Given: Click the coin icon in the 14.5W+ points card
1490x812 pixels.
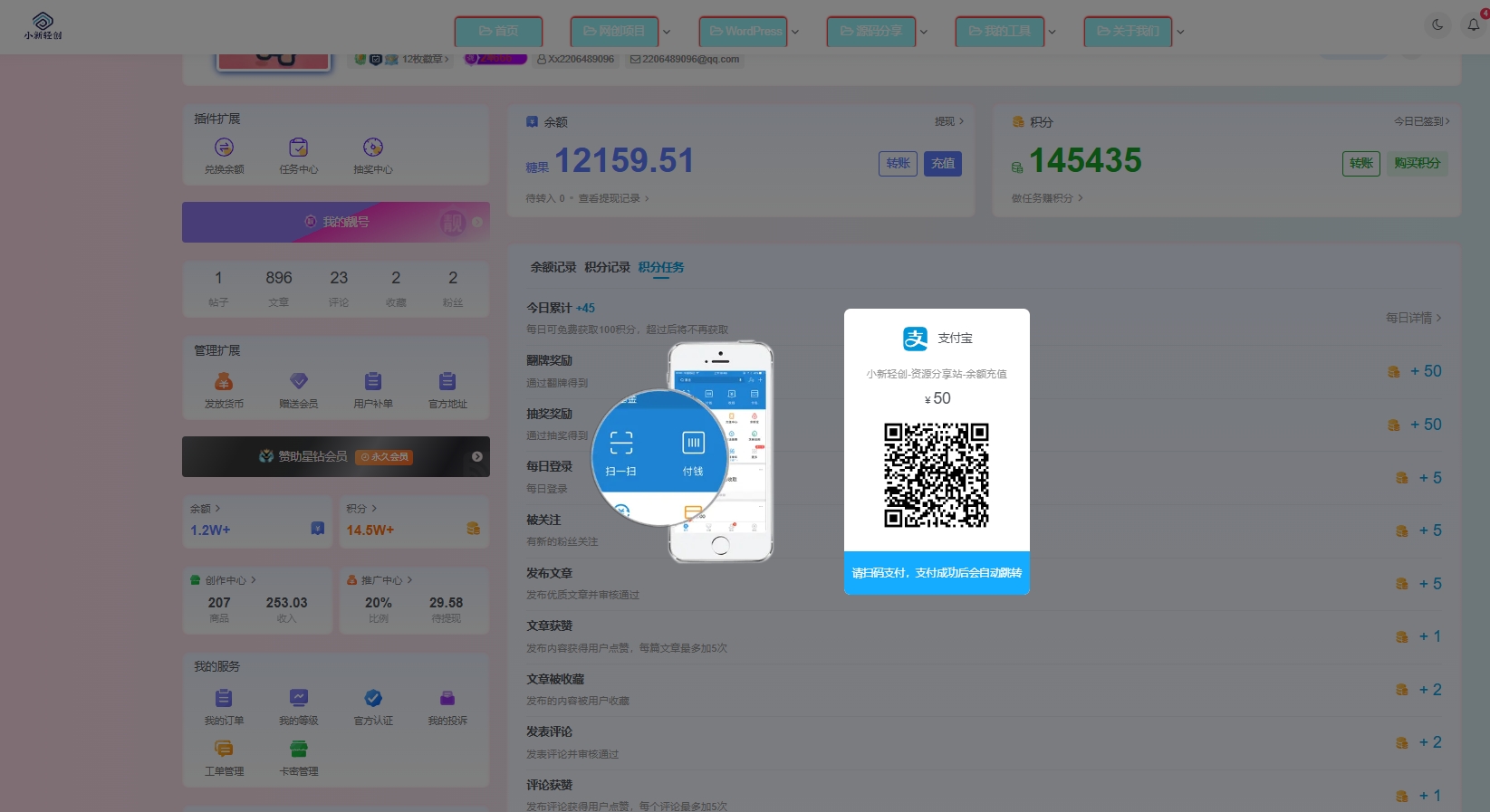Looking at the screenshot, I should [x=473, y=528].
